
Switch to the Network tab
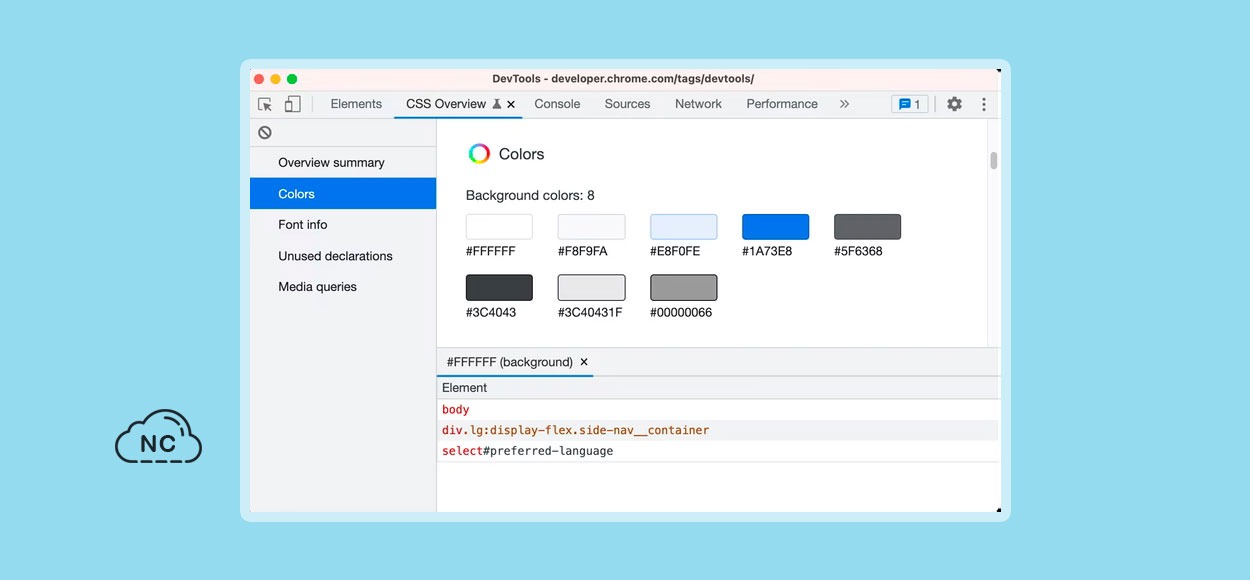coord(698,104)
